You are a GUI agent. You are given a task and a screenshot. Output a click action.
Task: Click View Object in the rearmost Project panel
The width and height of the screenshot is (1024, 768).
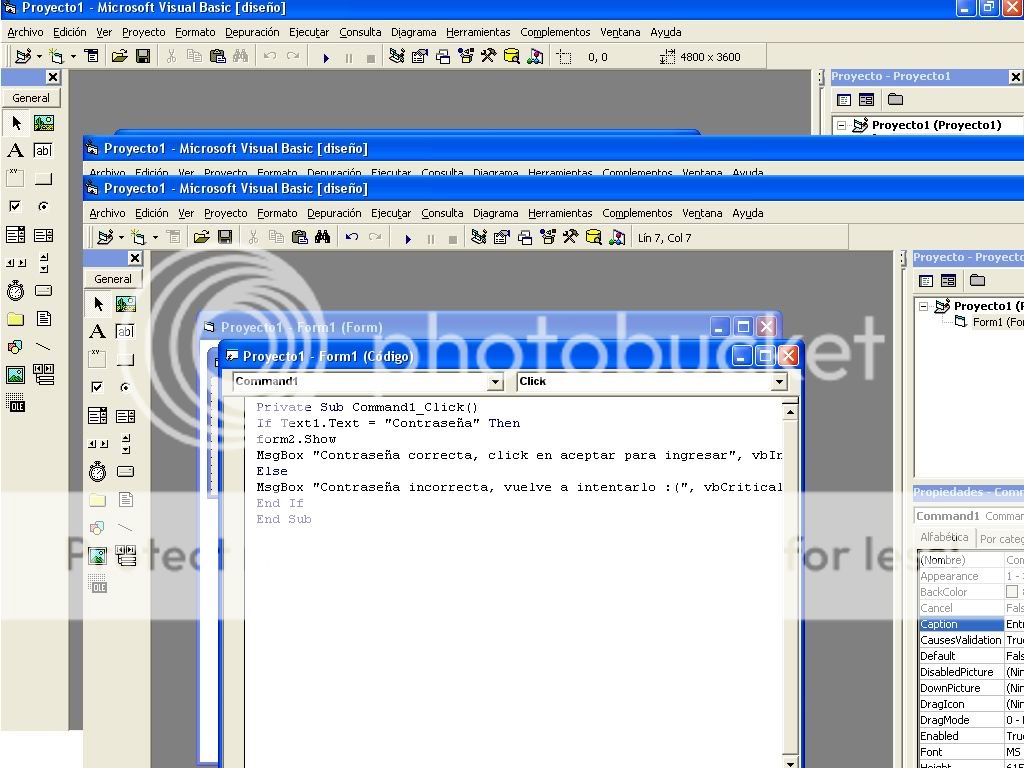pyautogui.click(x=866, y=100)
